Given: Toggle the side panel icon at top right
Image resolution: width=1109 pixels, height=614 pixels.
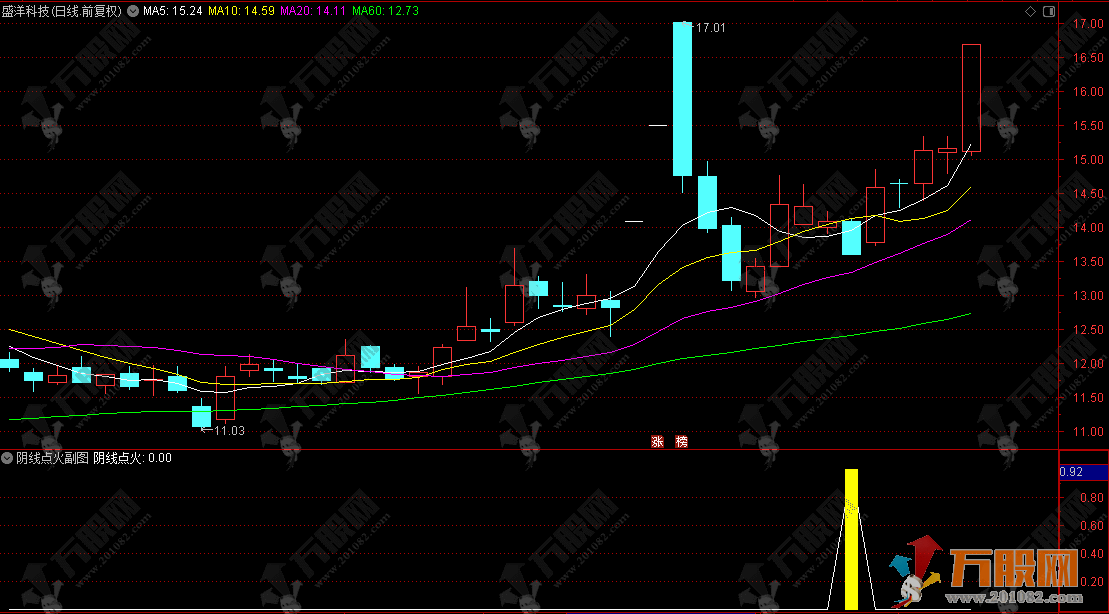Looking at the screenshot, I should (x=1049, y=11).
